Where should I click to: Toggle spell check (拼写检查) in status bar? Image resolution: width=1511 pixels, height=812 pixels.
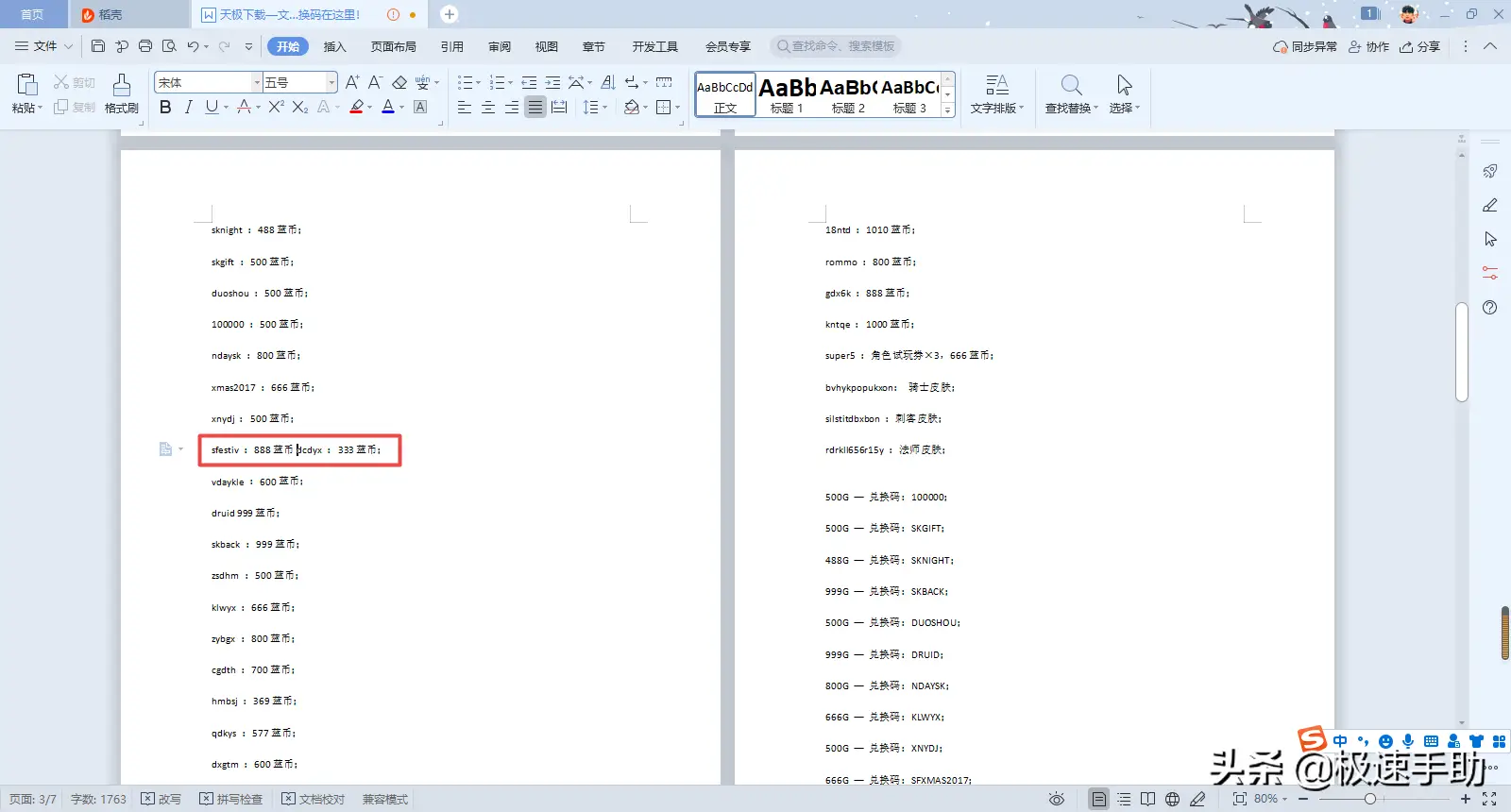pyautogui.click(x=231, y=799)
